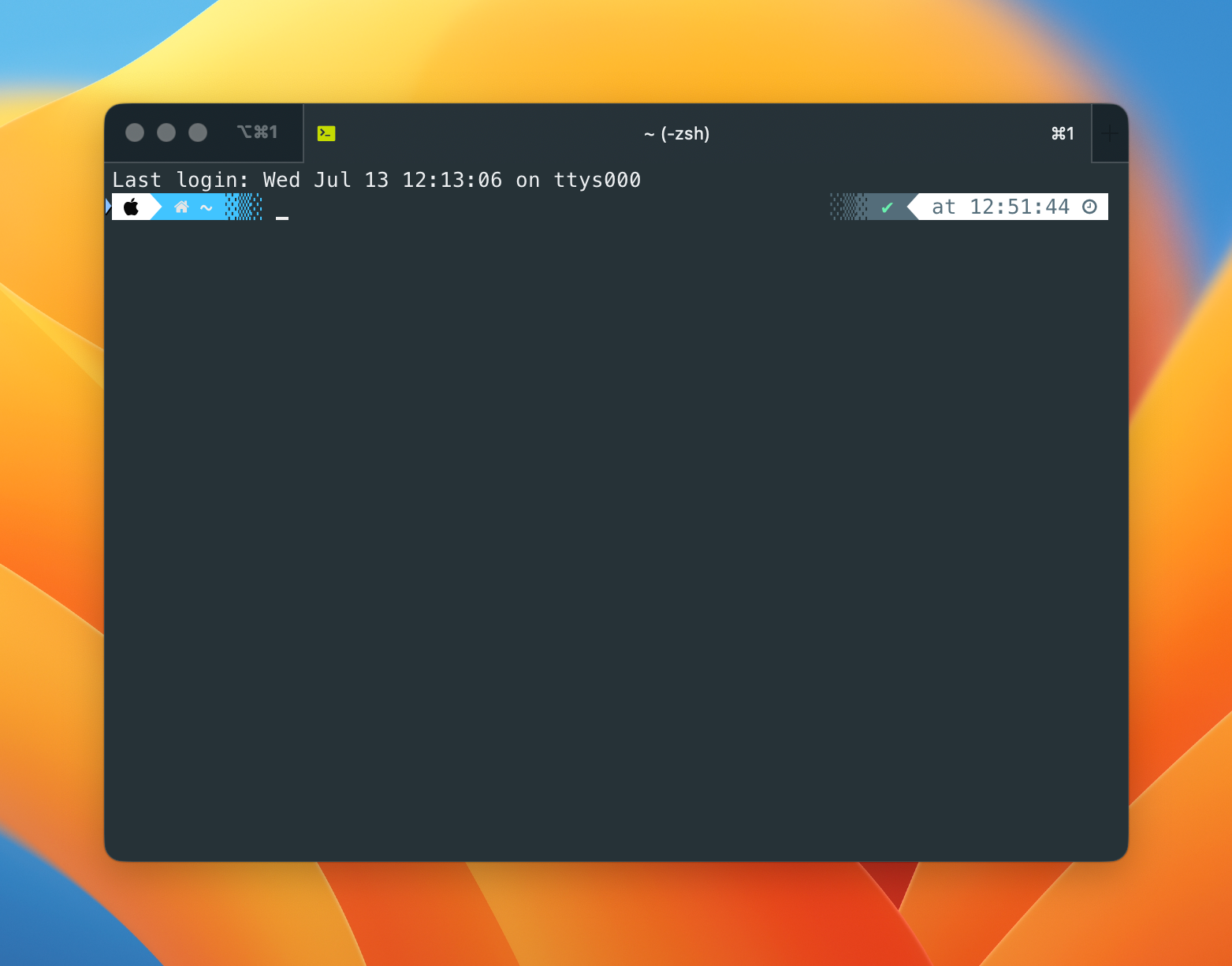
Task: Click the green terminal tab icon
Action: (x=326, y=133)
